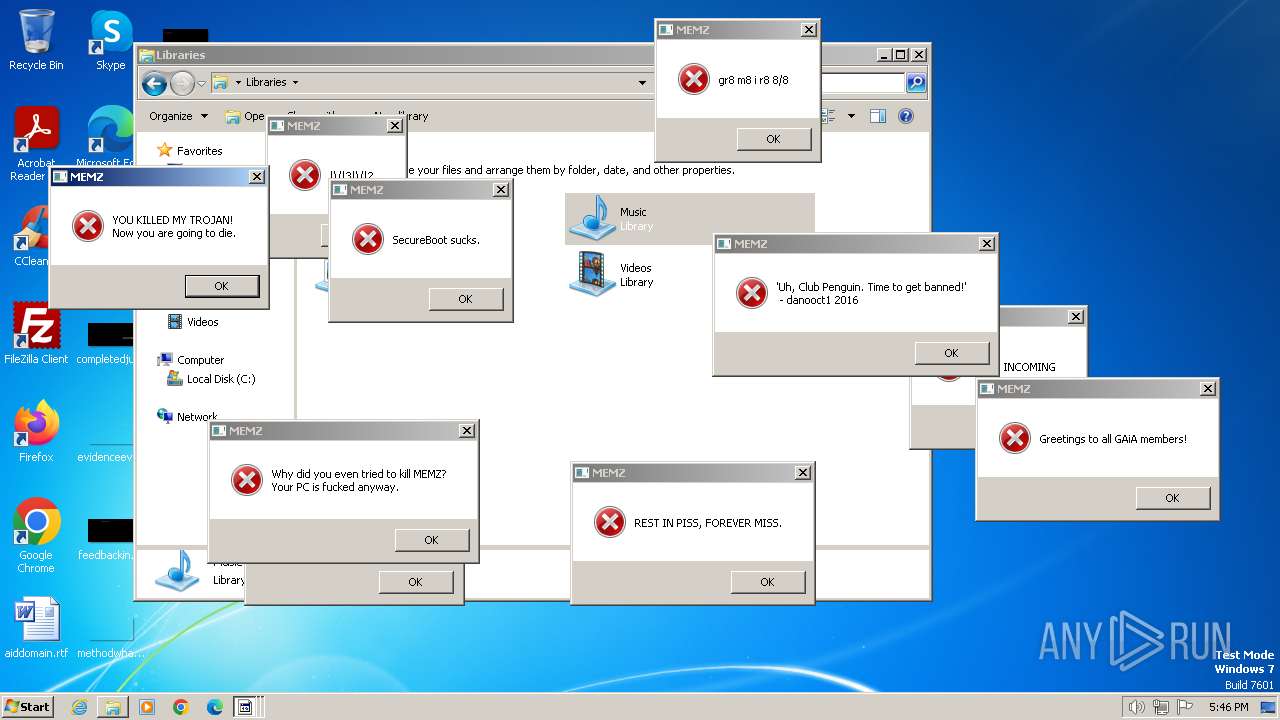Launch Skype from the desktop
The height and width of the screenshot is (720, 1280).
[111, 40]
